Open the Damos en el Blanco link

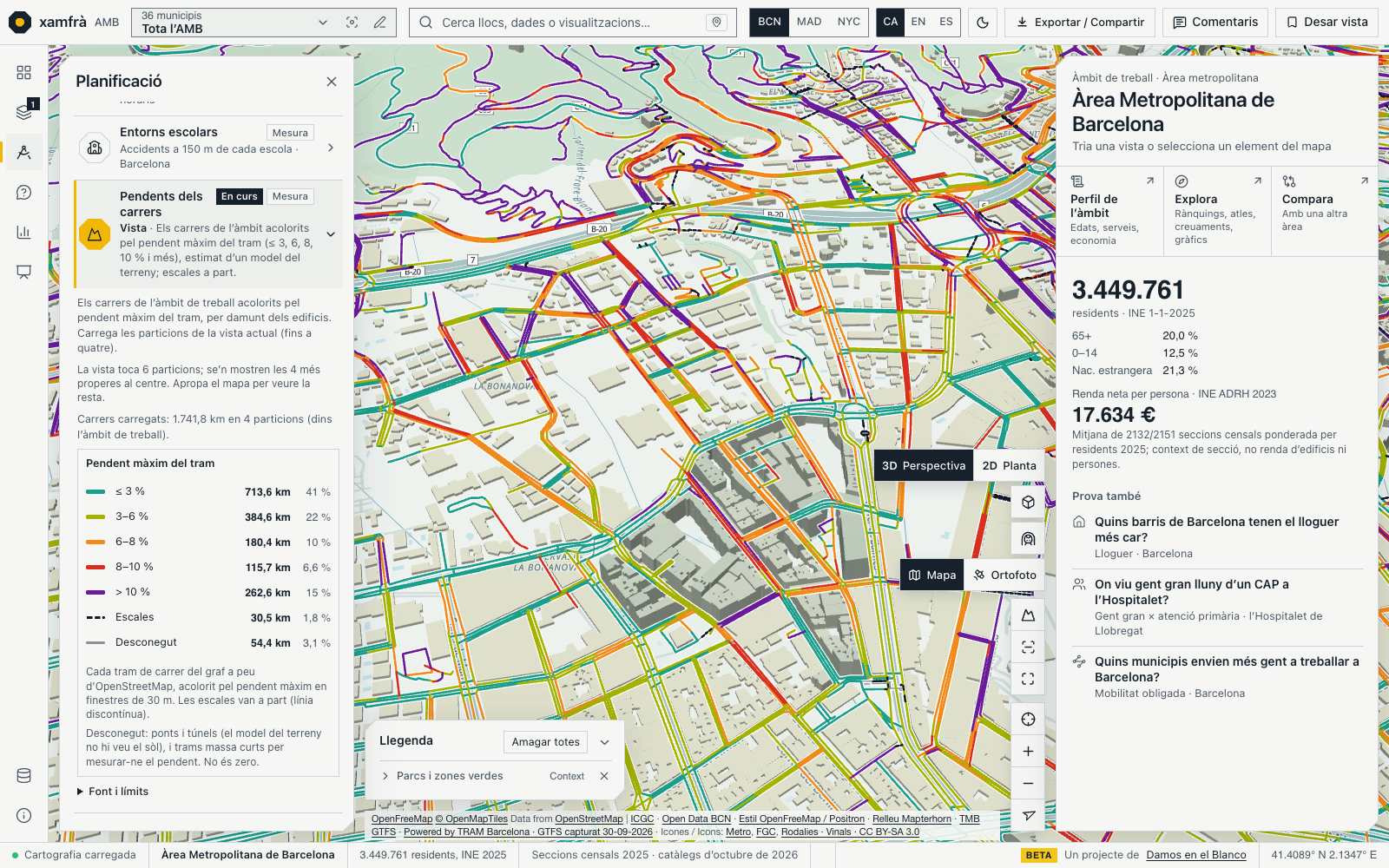1196,855
